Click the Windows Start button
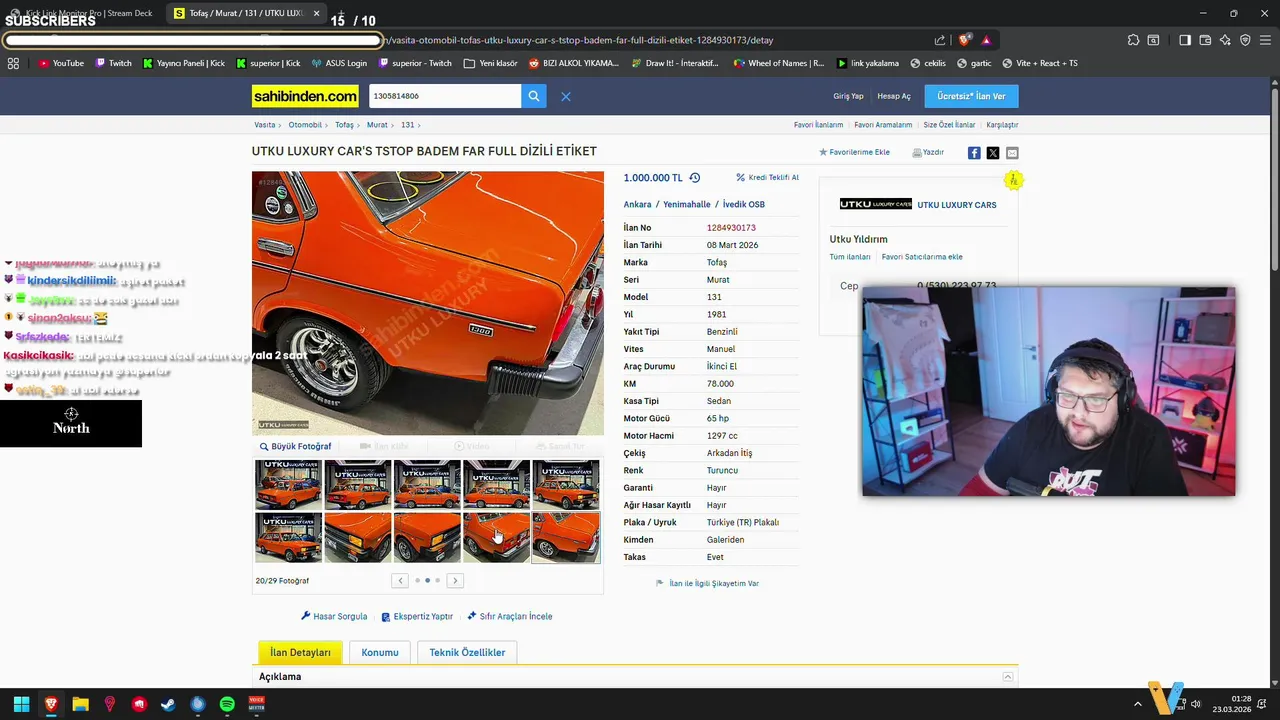This screenshot has width=1280, height=720. click(x=21, y=704)
